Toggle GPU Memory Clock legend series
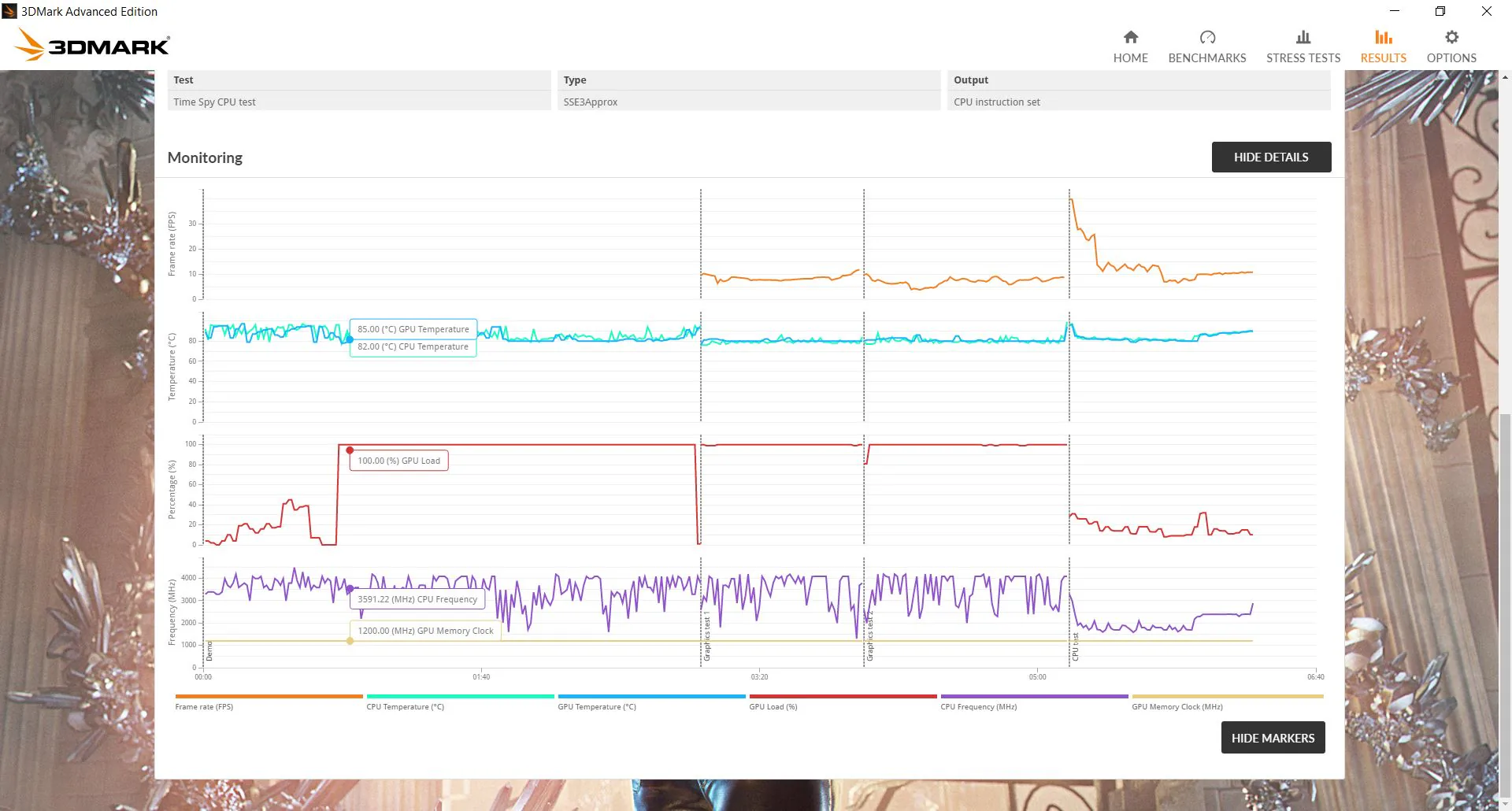The width and height of the screenshot is (1512, 811). (x=1227, y=702)
